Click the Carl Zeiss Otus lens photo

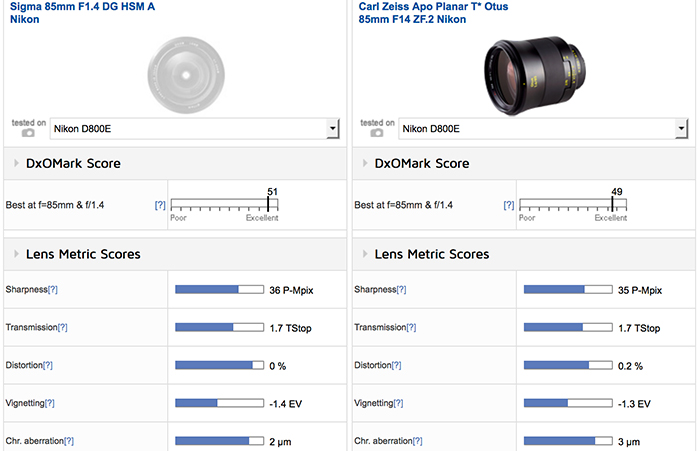[535, 75]
